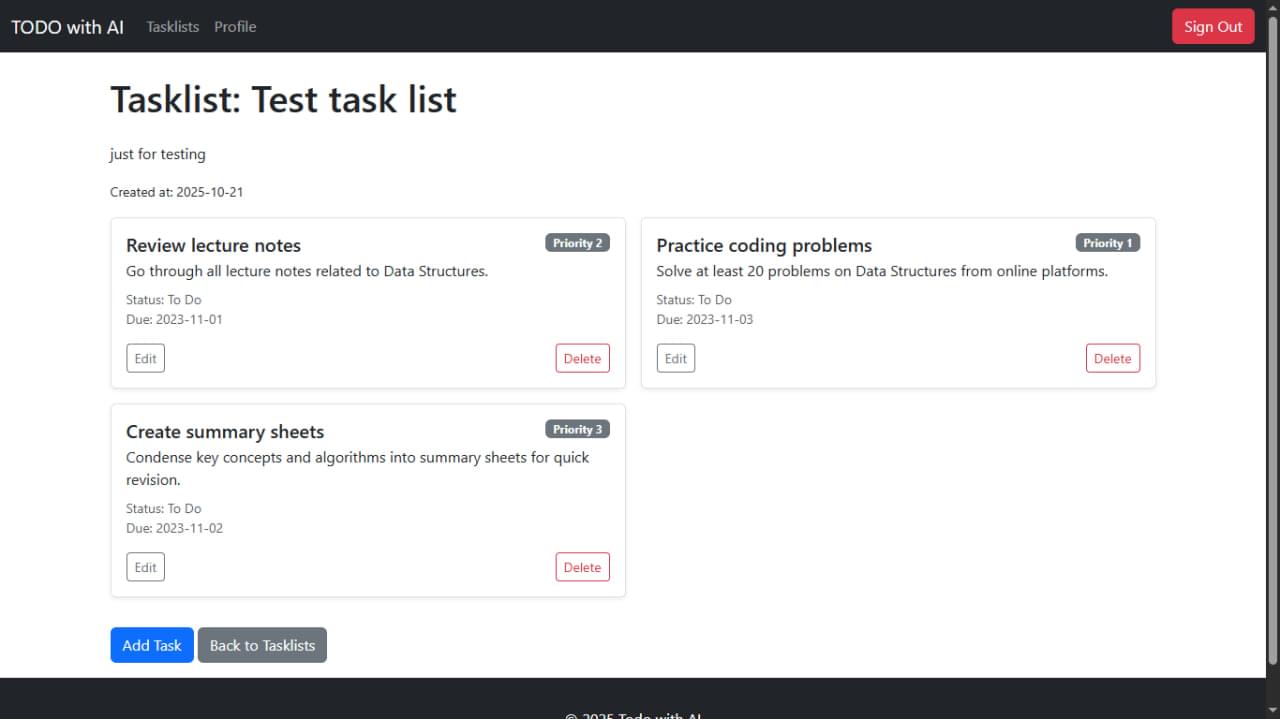Click the Priority 3 badge
The image size is (1280, 719).
[577, 429]
